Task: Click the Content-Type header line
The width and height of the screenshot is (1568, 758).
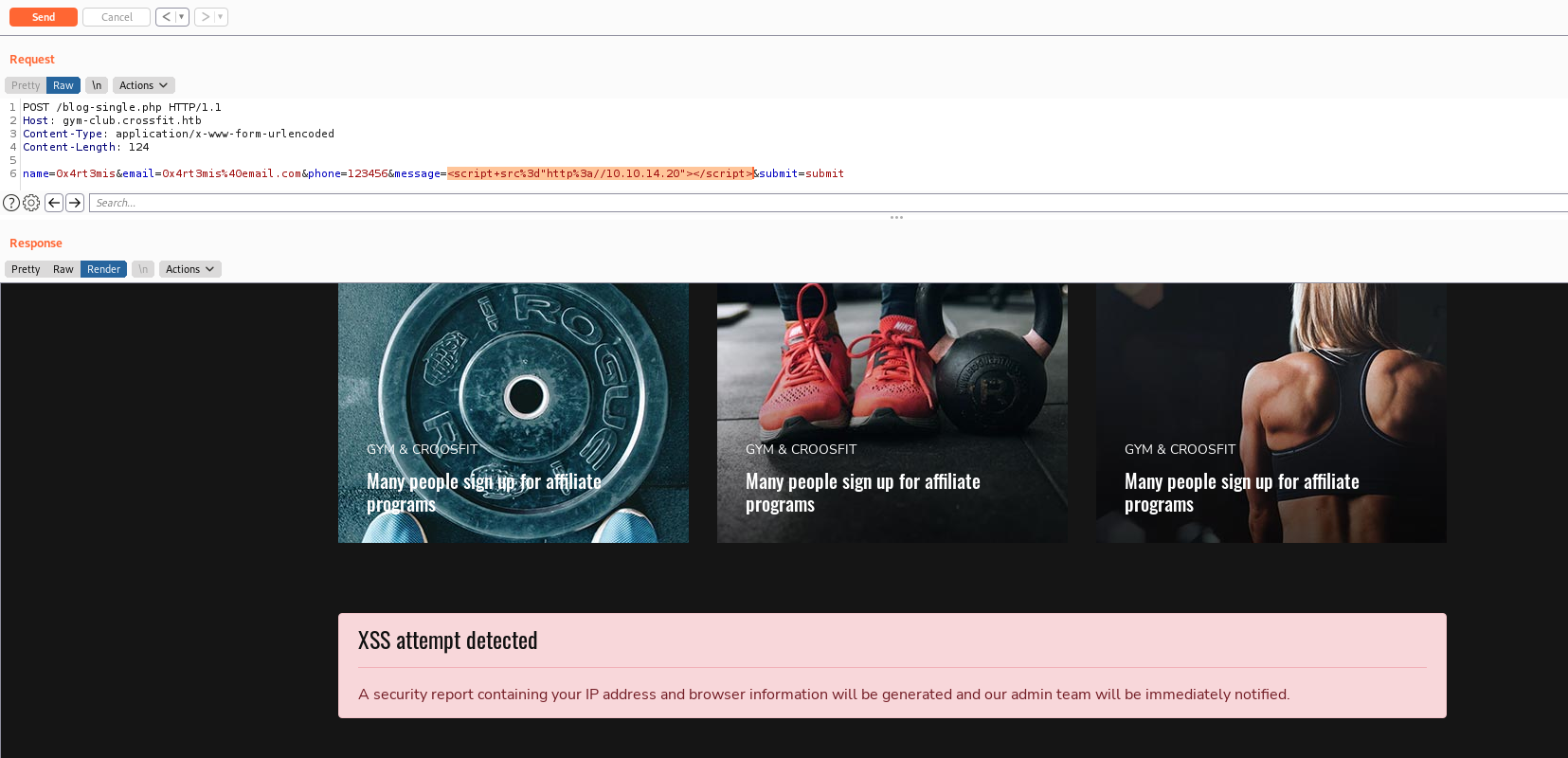Action: click(x=178, y=134)
